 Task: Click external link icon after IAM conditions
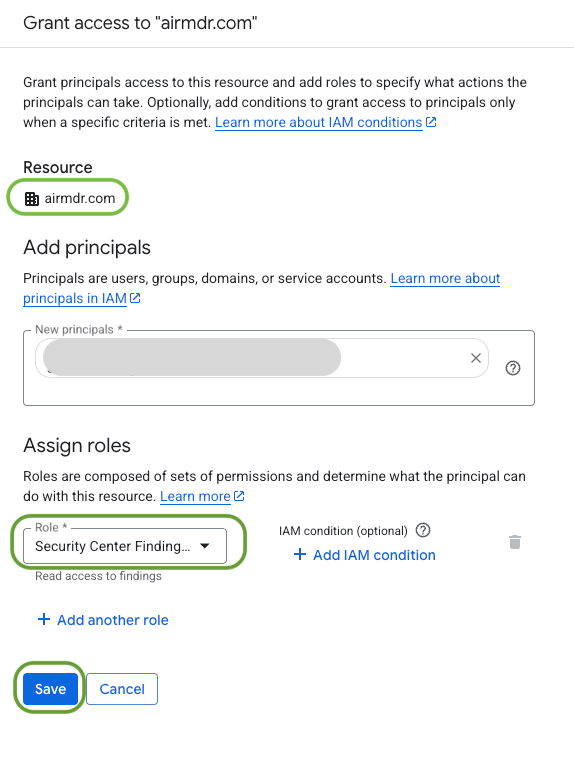tap(431, 122)
